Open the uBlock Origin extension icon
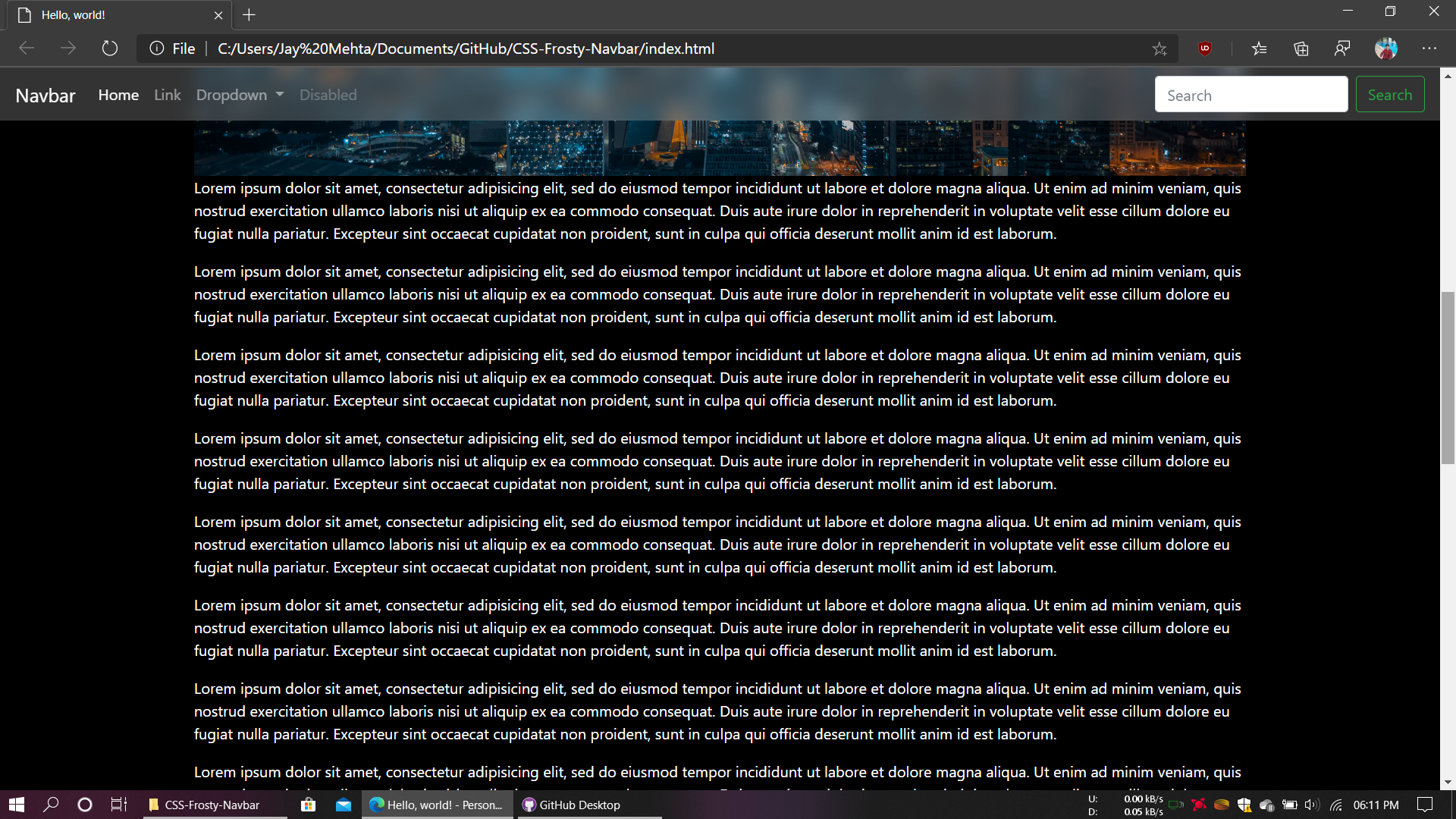 point(1204,49)
